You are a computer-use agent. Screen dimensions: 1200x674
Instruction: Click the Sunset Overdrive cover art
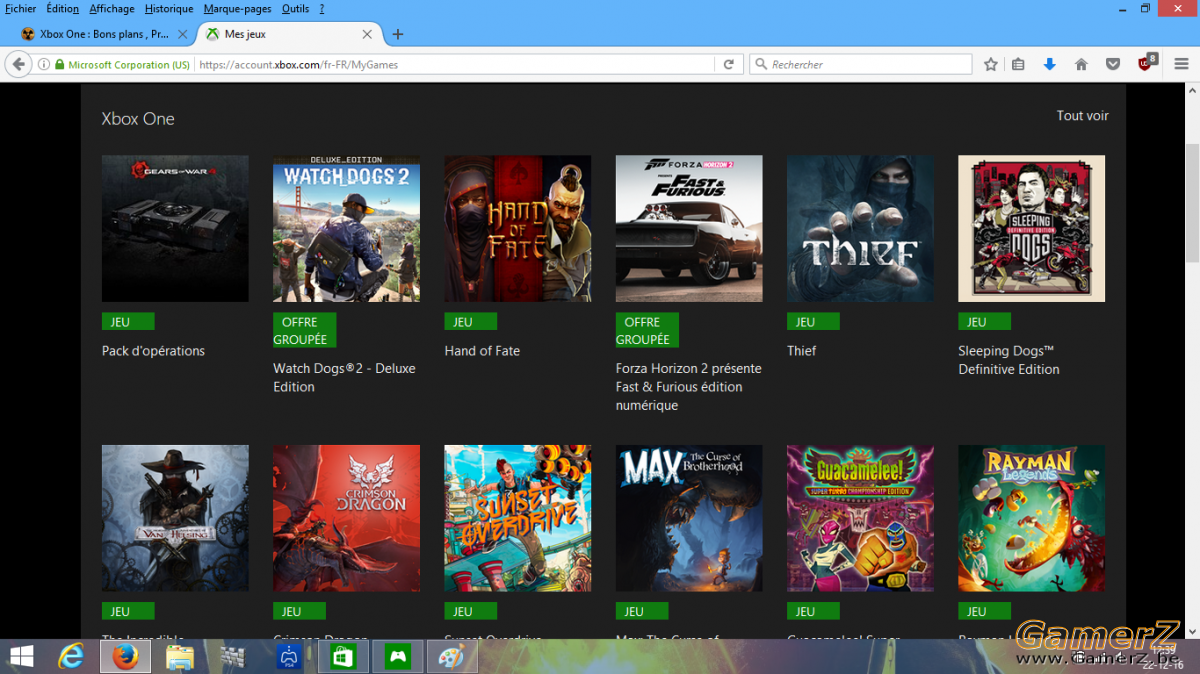click(518, 518)
